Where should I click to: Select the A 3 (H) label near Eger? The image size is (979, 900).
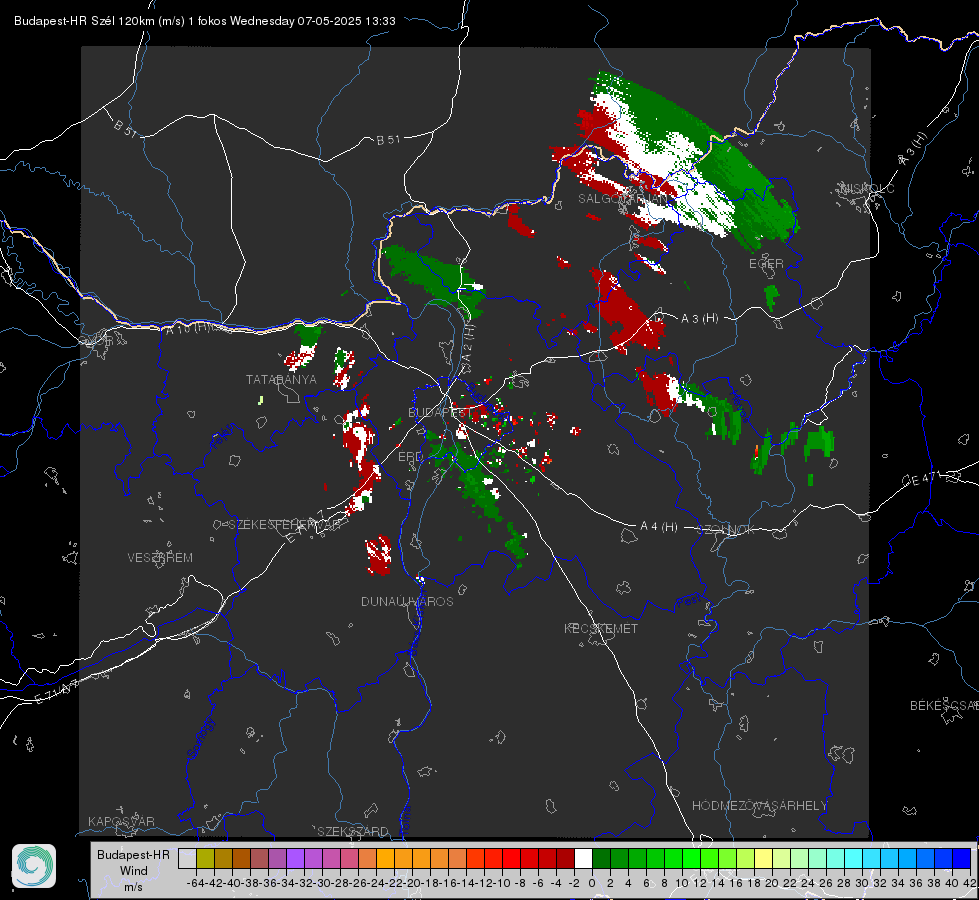(x=699, y=318)
